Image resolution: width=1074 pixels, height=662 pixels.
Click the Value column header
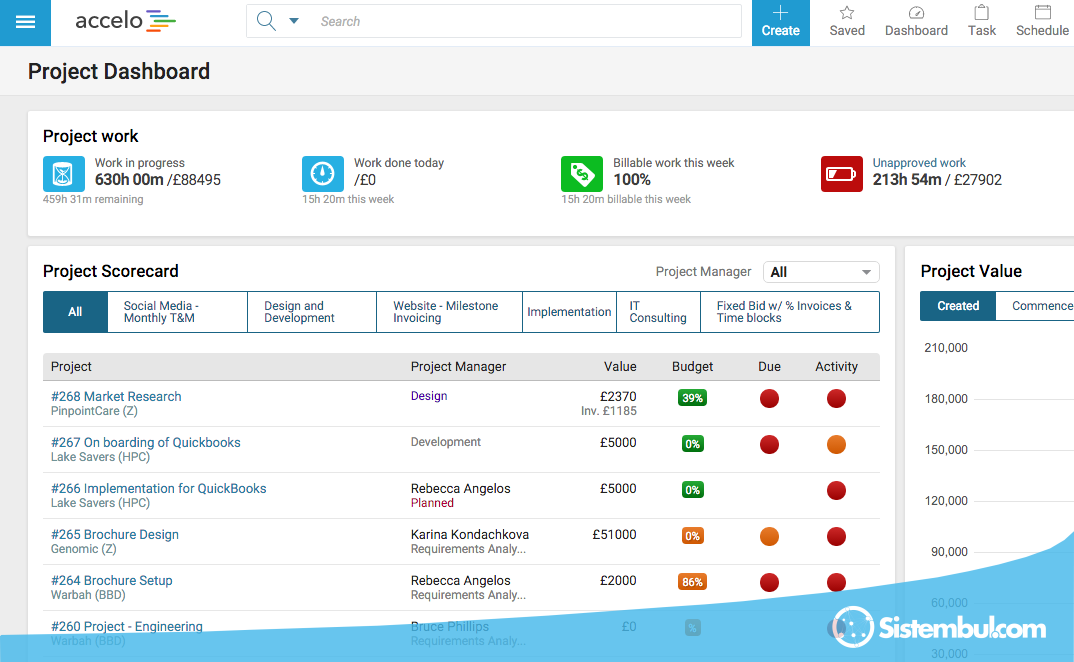[620, 367]
